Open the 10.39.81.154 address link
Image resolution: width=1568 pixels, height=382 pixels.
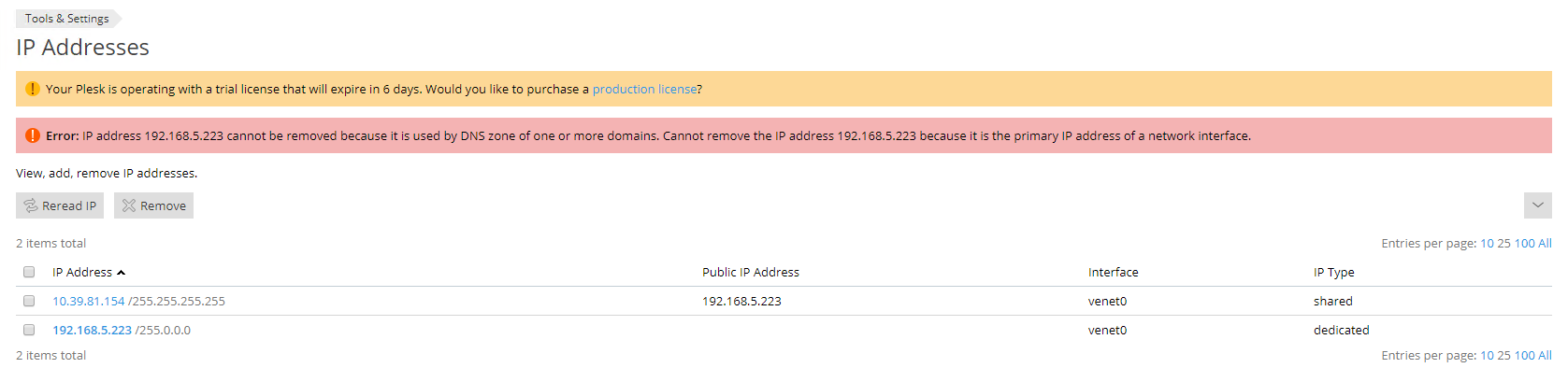[88, 302]
